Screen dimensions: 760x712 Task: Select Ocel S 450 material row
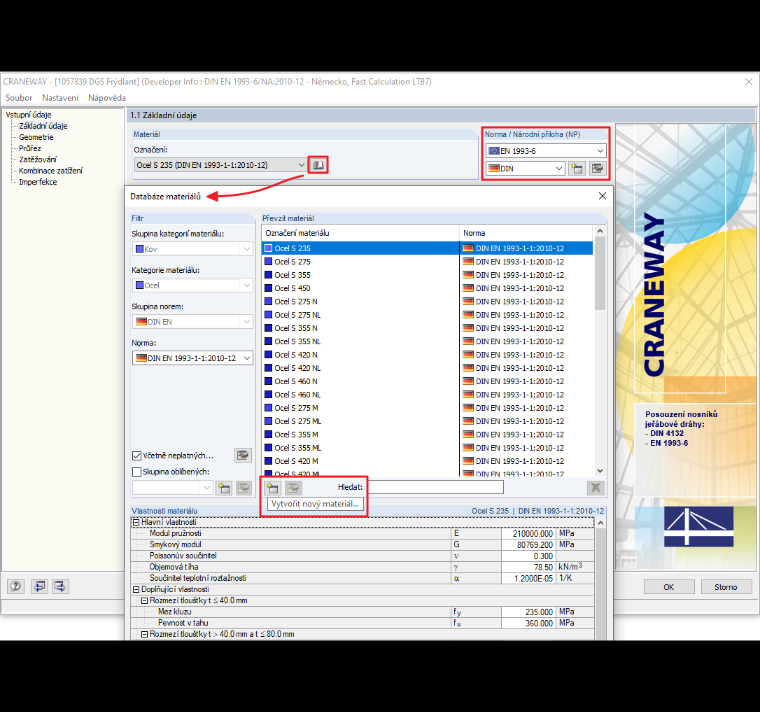pyautogui.click(x=428, y=288)
